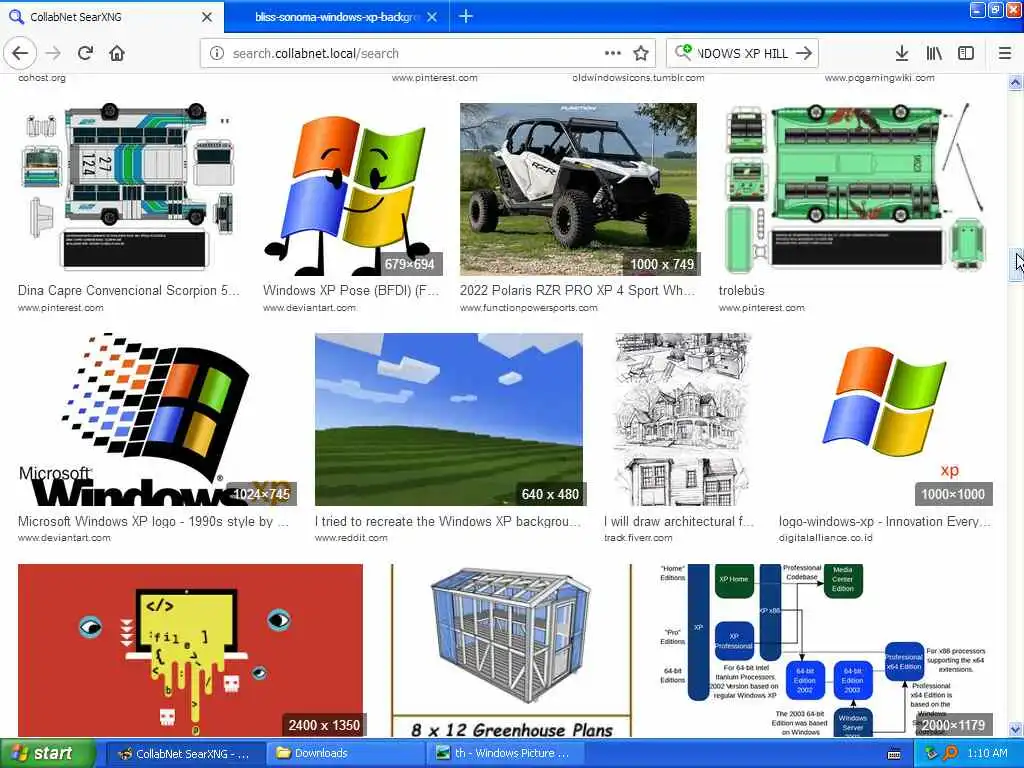This screenshot has width=1024, height=768.
Task: Click the www.deviantart.com source under BFDI image
Action: (310, 308)
